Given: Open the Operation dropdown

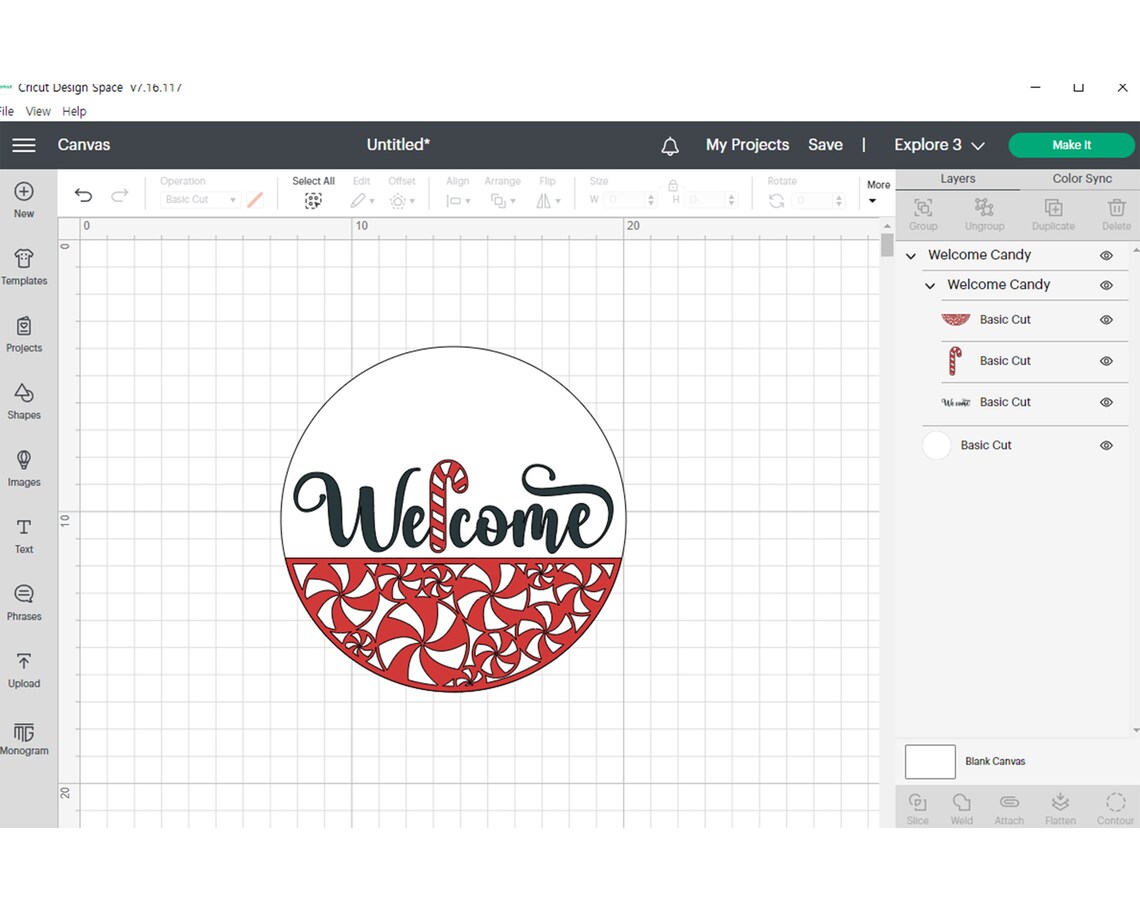Looking at the screenshot, I should point(199,199).
